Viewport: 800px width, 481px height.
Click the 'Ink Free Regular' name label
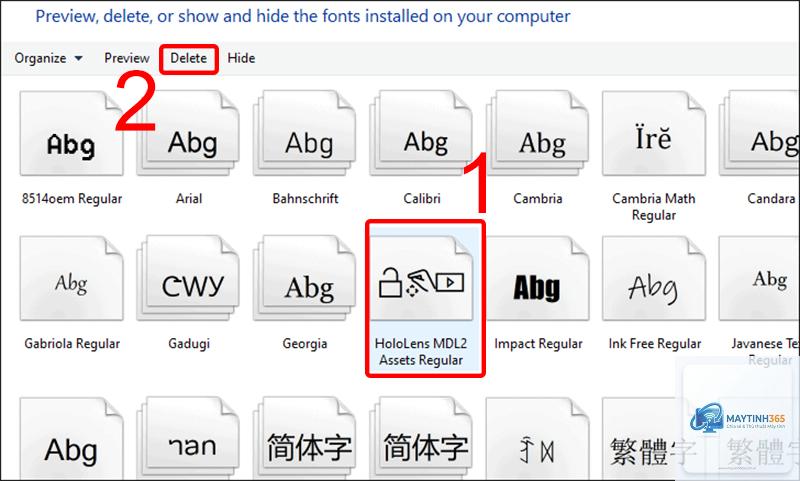pyautogui.click(x=655, y=343)
